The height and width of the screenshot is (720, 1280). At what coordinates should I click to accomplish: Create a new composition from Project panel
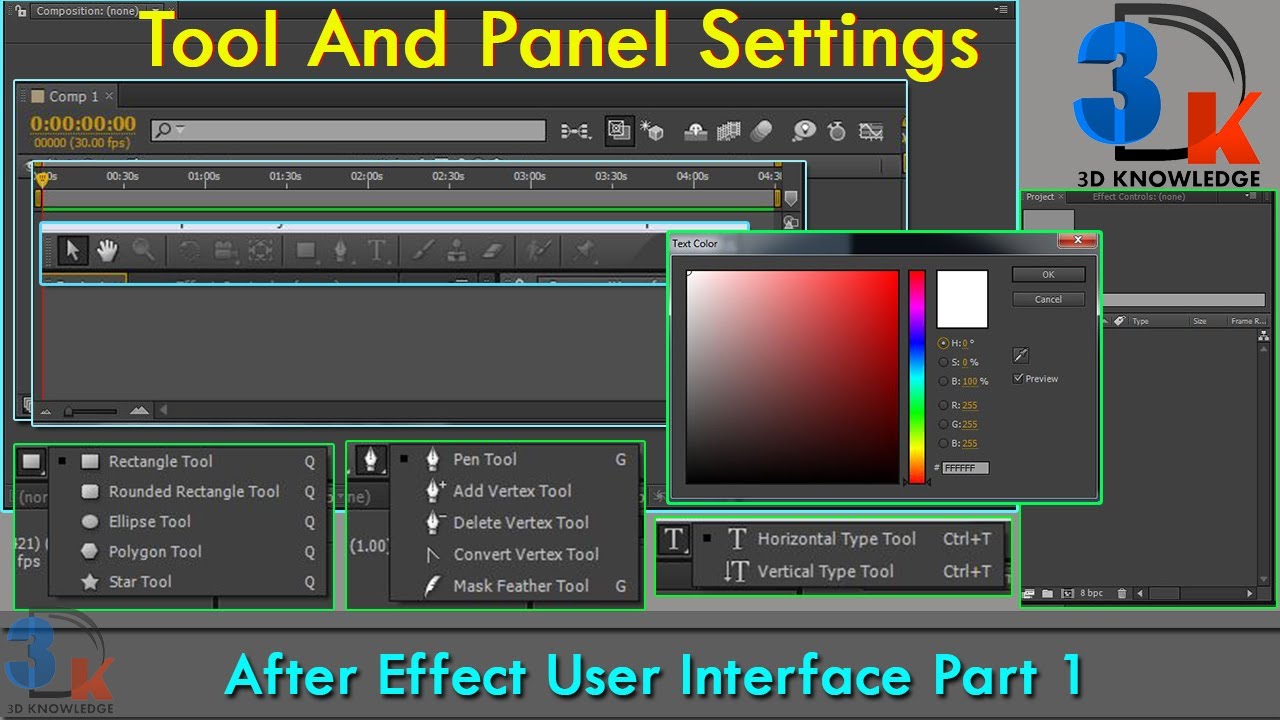pyautogui.click(x=1067, y=594)
